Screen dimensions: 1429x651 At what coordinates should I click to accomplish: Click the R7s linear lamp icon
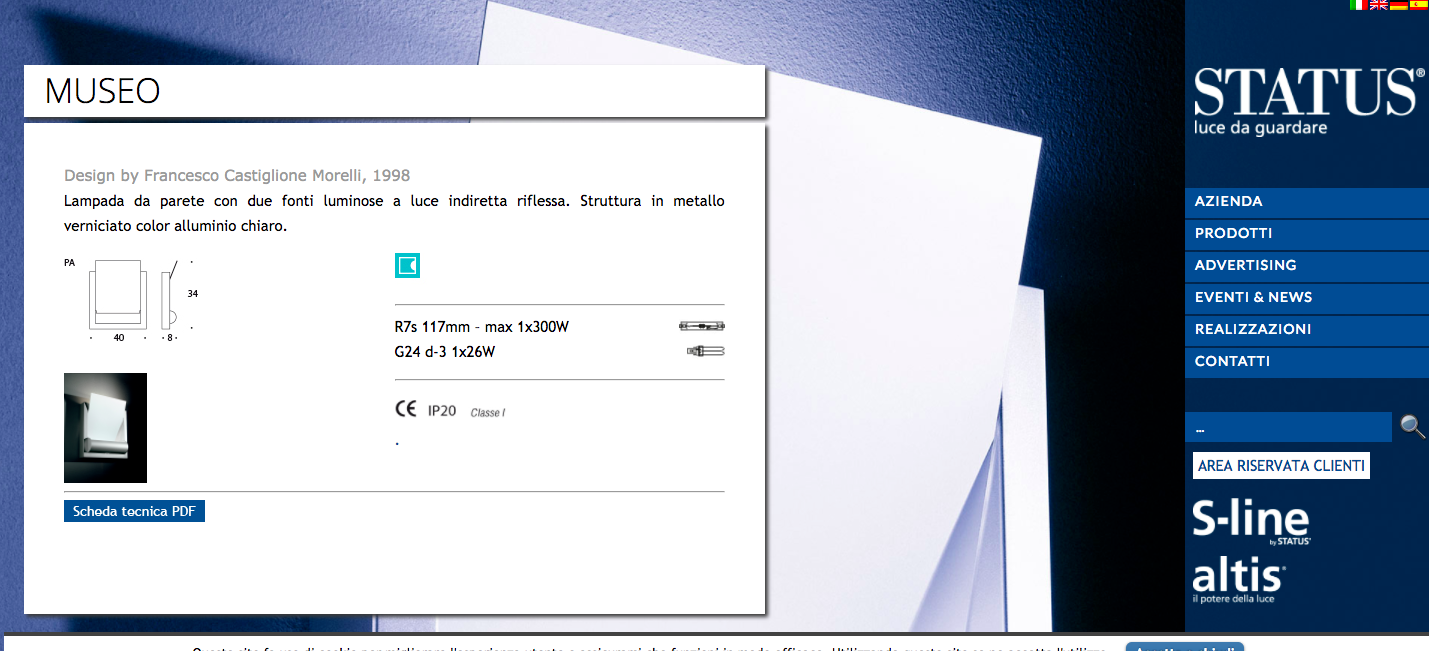click(x=701, y=326)
